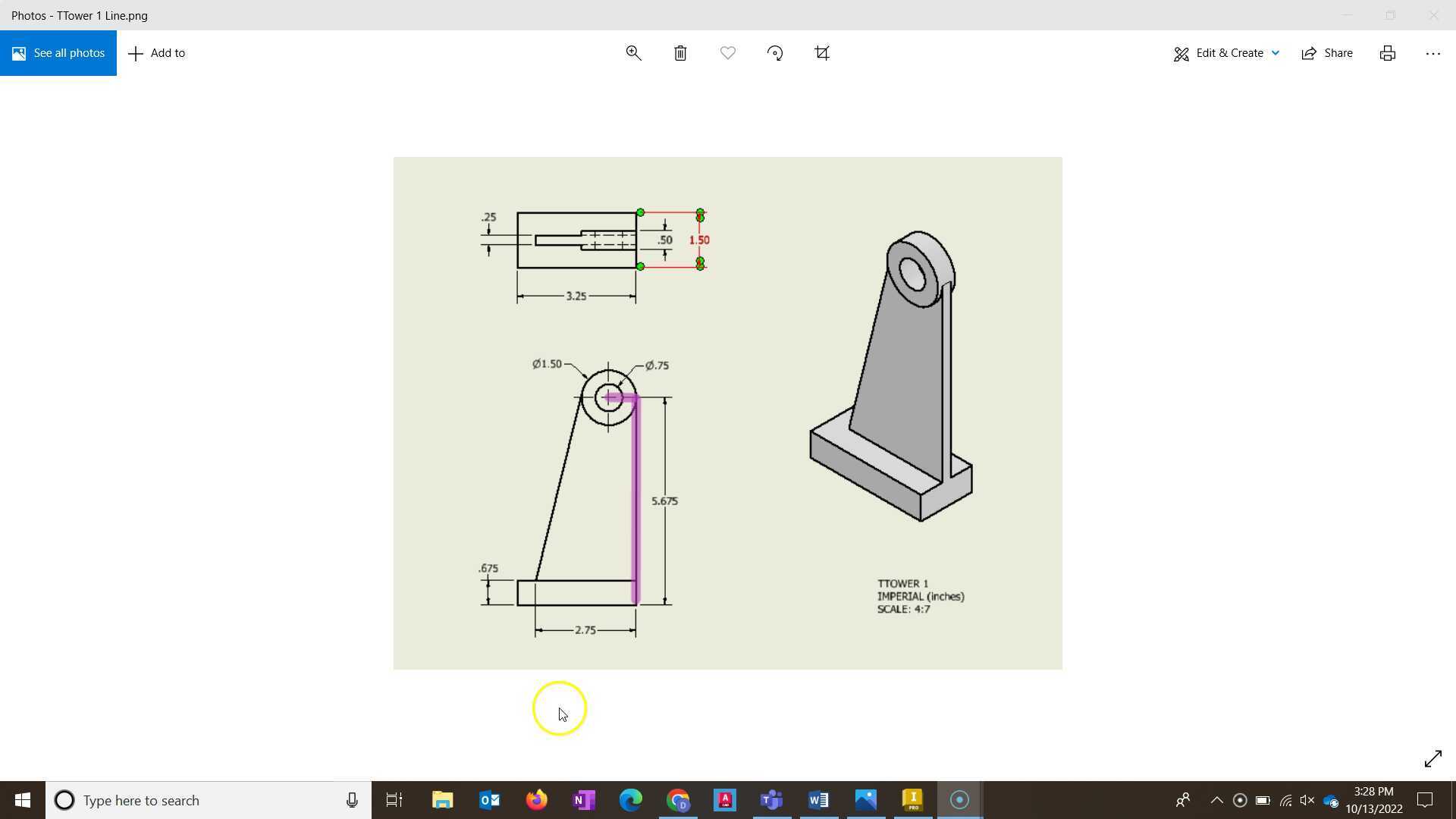1456x819 pixels.
Task: Click the taskbar search input field
Action: tap(190, 800)
